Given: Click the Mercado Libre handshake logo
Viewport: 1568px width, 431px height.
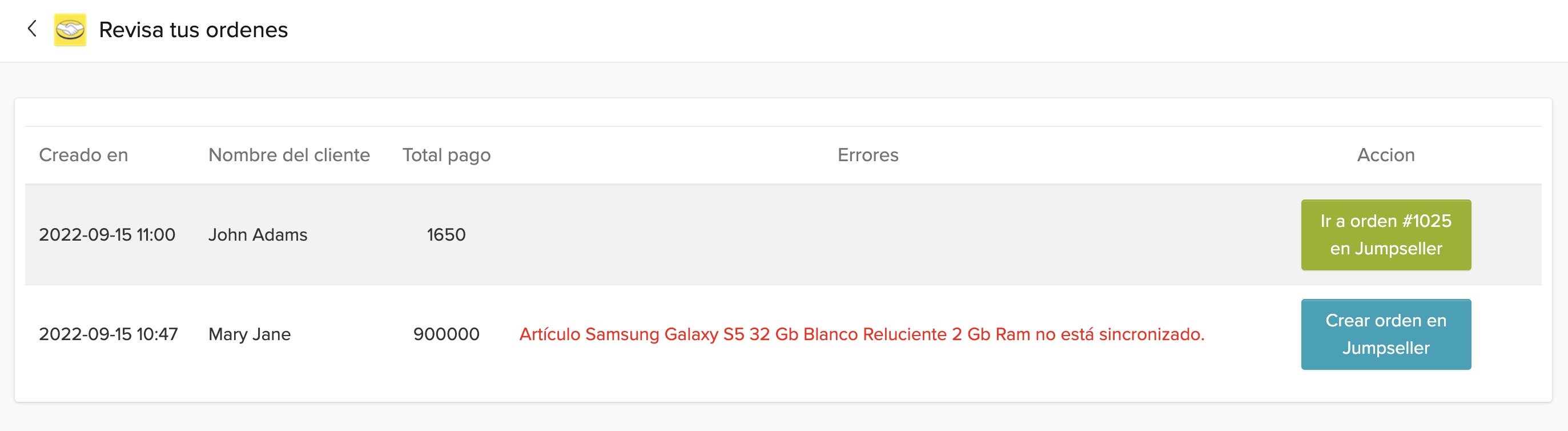Looking at the screenshot, I should click(70, 30).
